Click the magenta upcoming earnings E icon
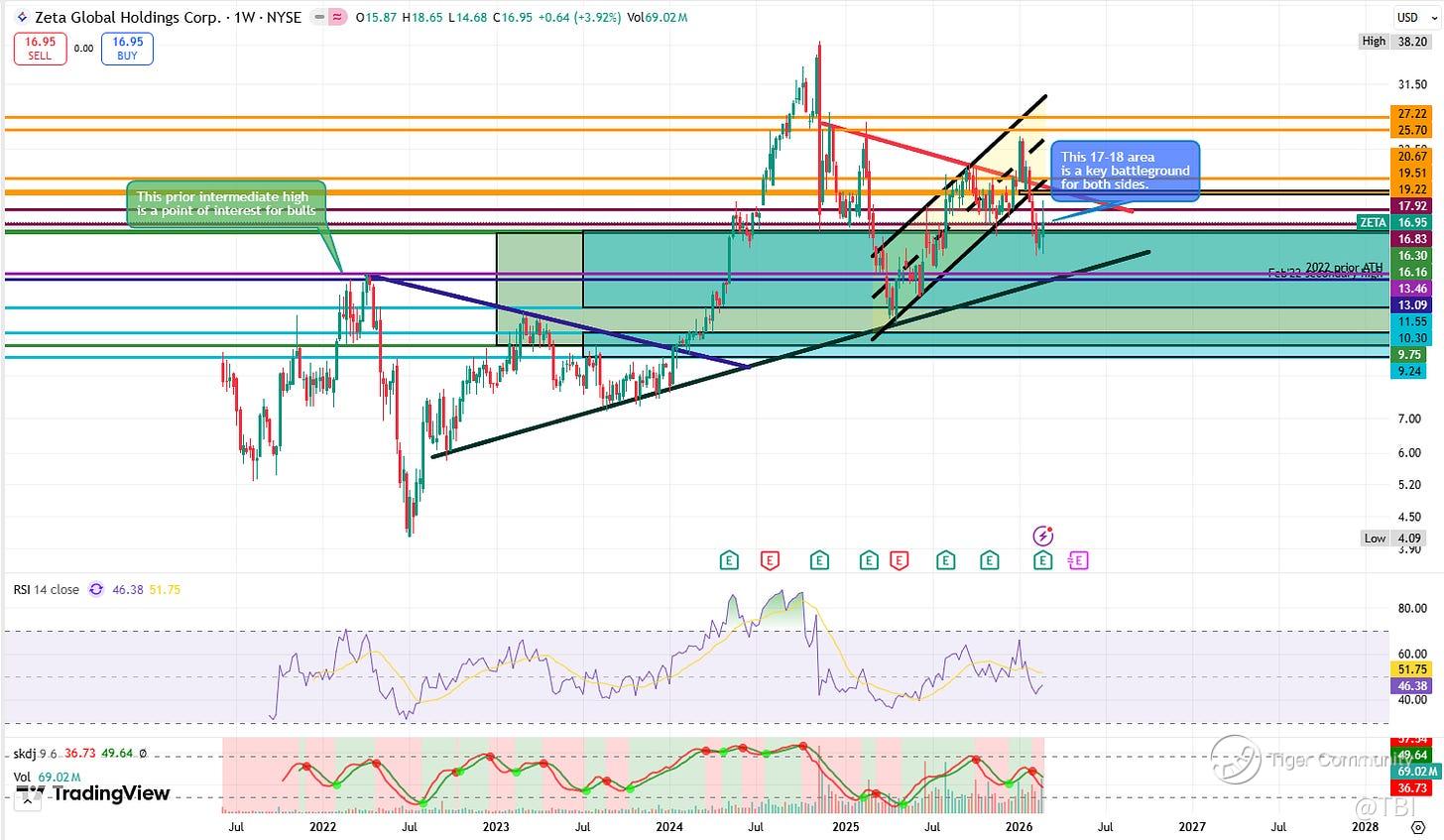Image resolution: width=1444 pixels, height=840 pixels. [x=1078, y=561]
